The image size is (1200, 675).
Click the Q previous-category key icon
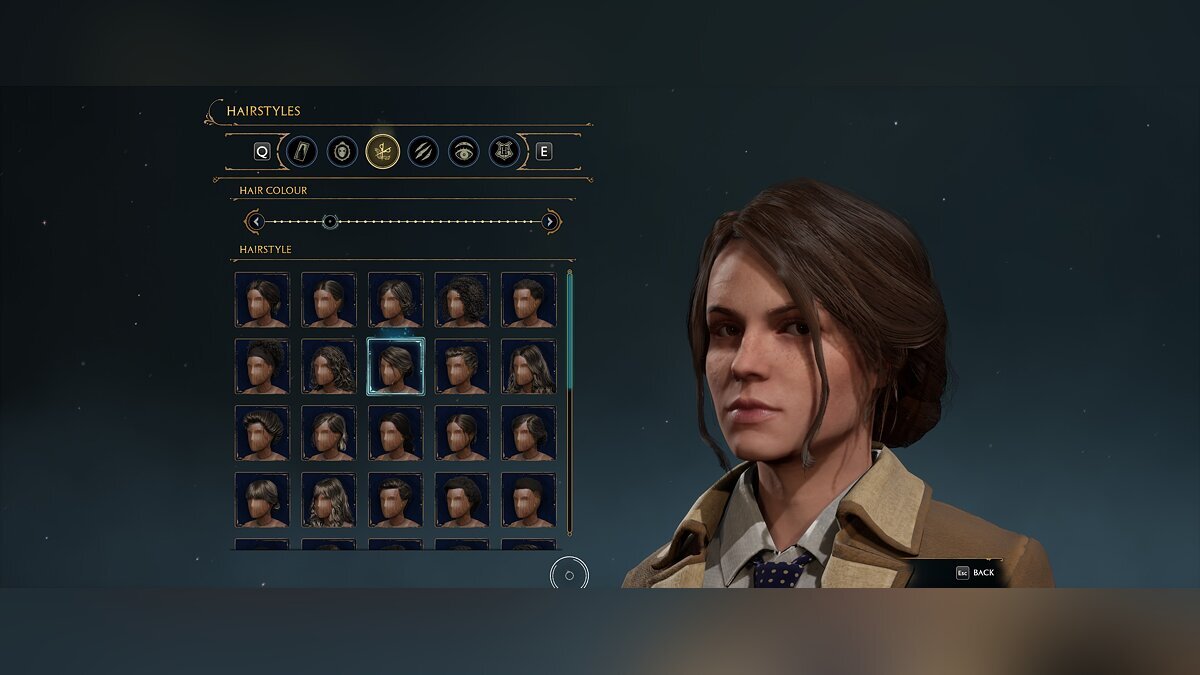[x=262, y=152]
